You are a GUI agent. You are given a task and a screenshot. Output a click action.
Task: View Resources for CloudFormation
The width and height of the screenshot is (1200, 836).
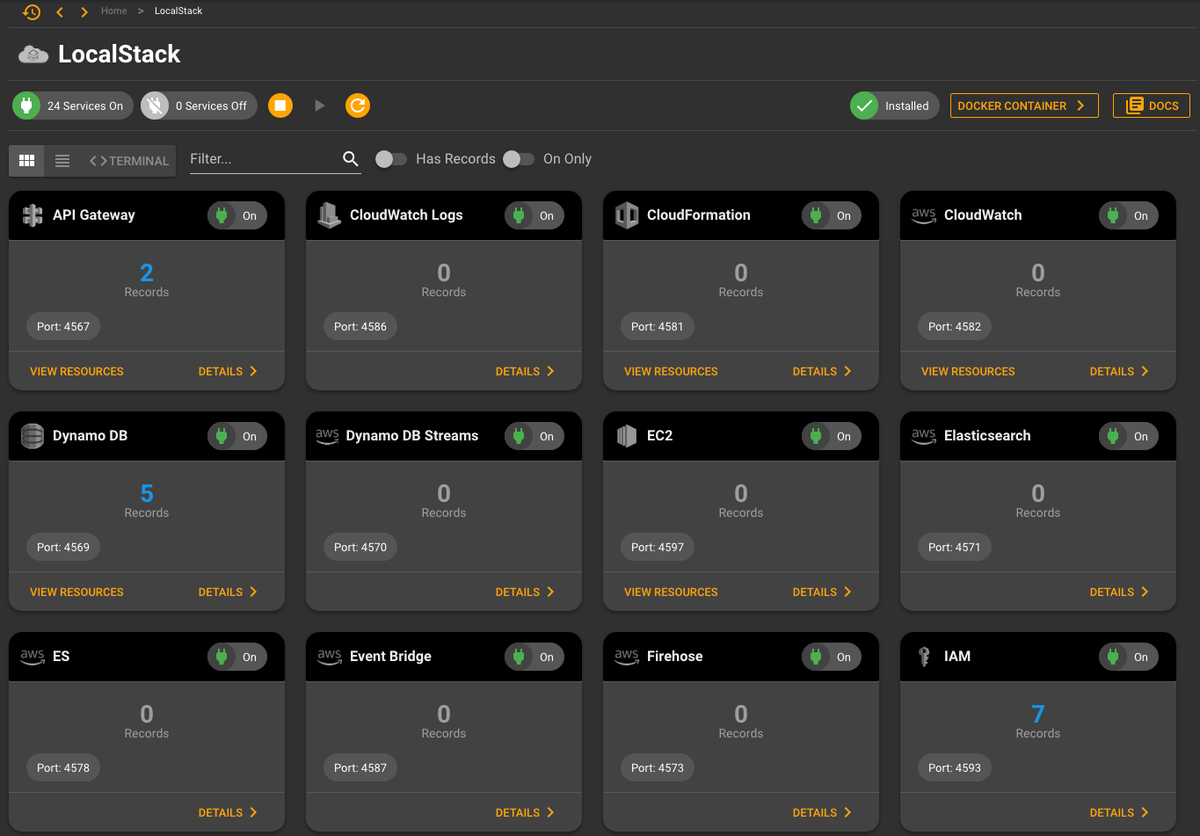pos(671,371)
